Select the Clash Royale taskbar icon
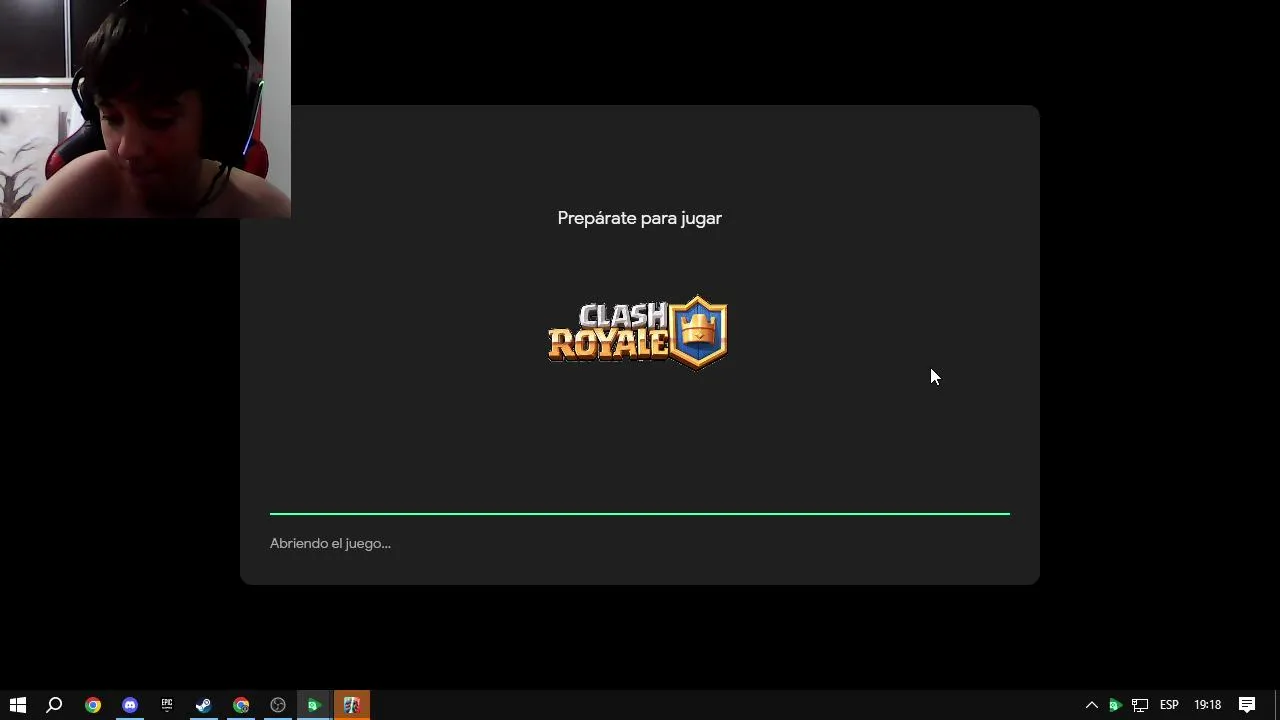The width and height of the screenshot is (1280, 720). click(x=351, y=705)
